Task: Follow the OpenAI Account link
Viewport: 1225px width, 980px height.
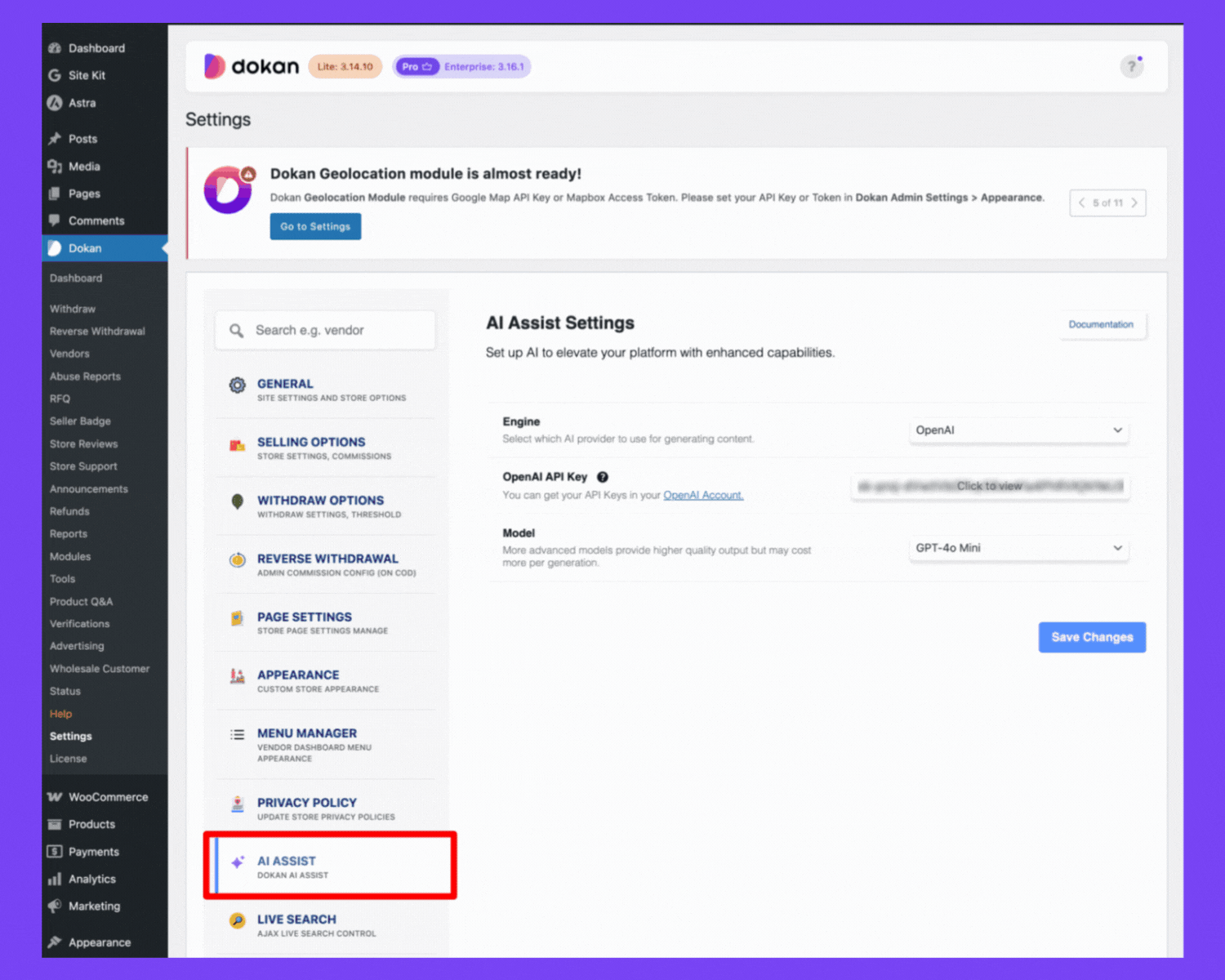Action: 703,495
